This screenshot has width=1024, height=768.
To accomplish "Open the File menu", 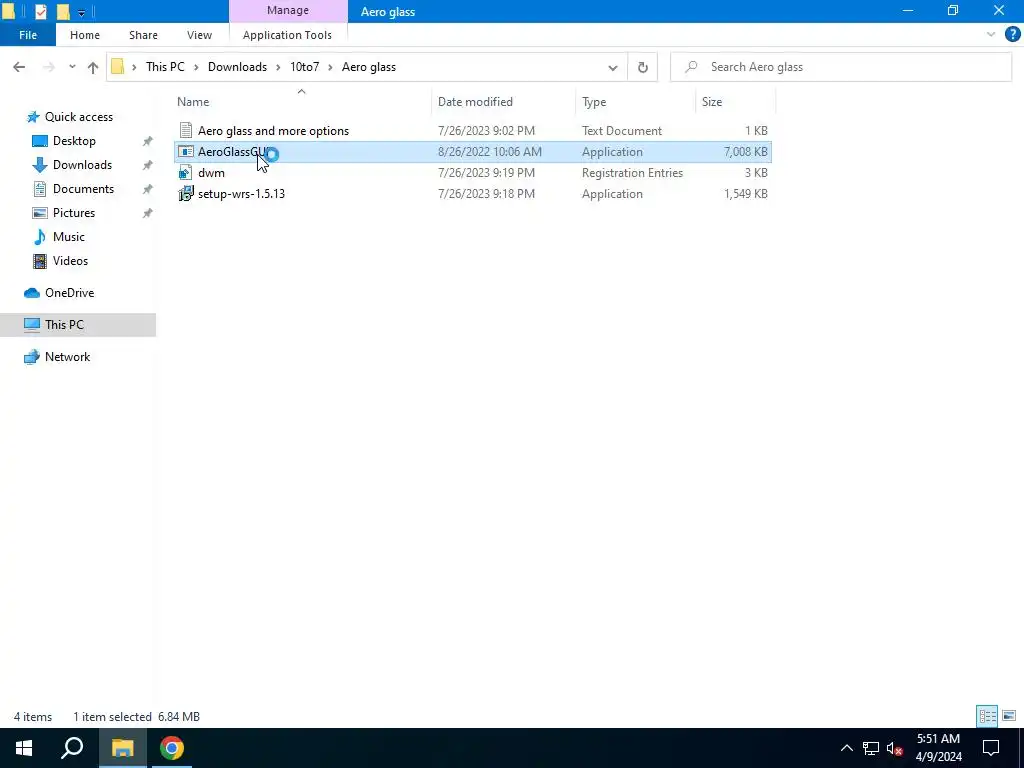I will [28, 35].
